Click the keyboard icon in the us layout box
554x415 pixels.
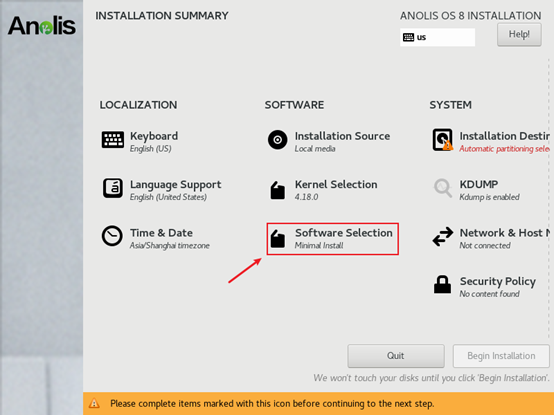point(408,37)
